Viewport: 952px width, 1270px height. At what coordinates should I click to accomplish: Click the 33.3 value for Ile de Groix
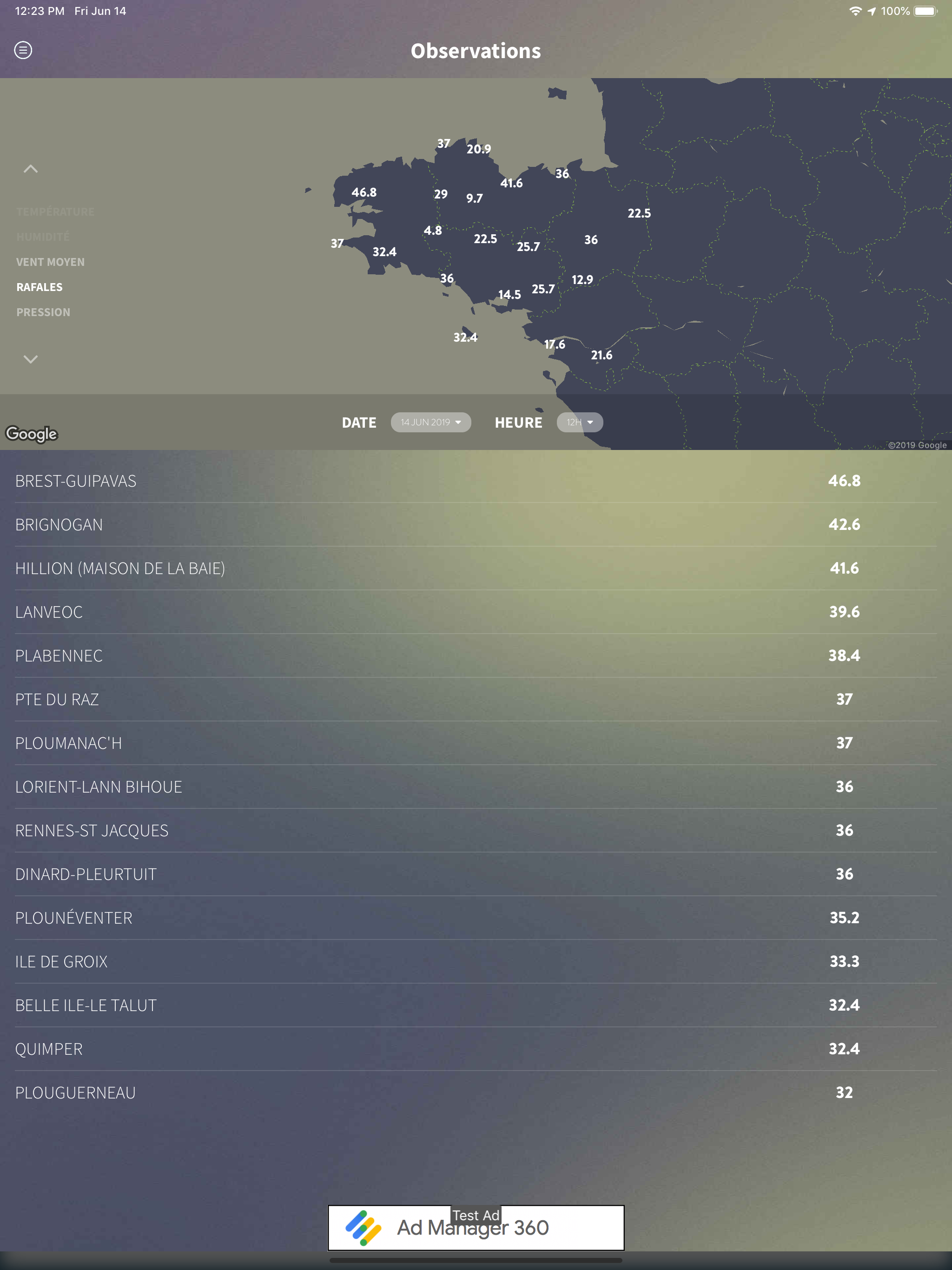[x=844, y=961]
